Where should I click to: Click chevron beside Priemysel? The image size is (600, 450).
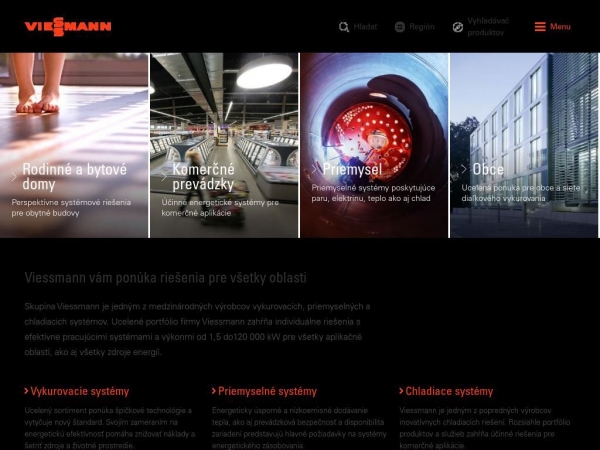(314, 169)
